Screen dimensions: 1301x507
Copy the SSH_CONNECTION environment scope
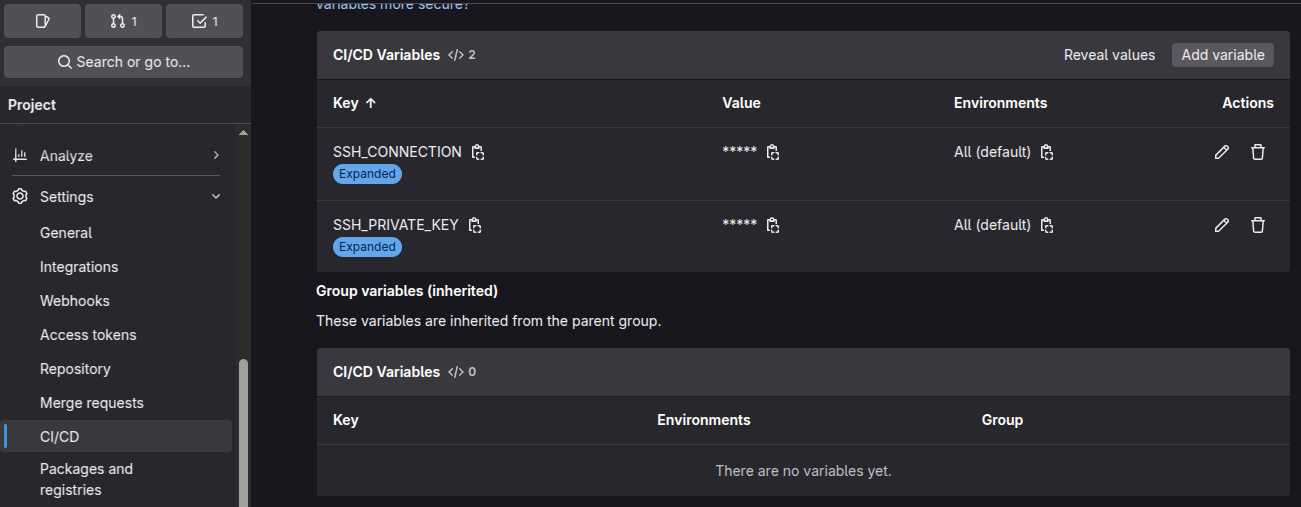(x=1047, y=153)
